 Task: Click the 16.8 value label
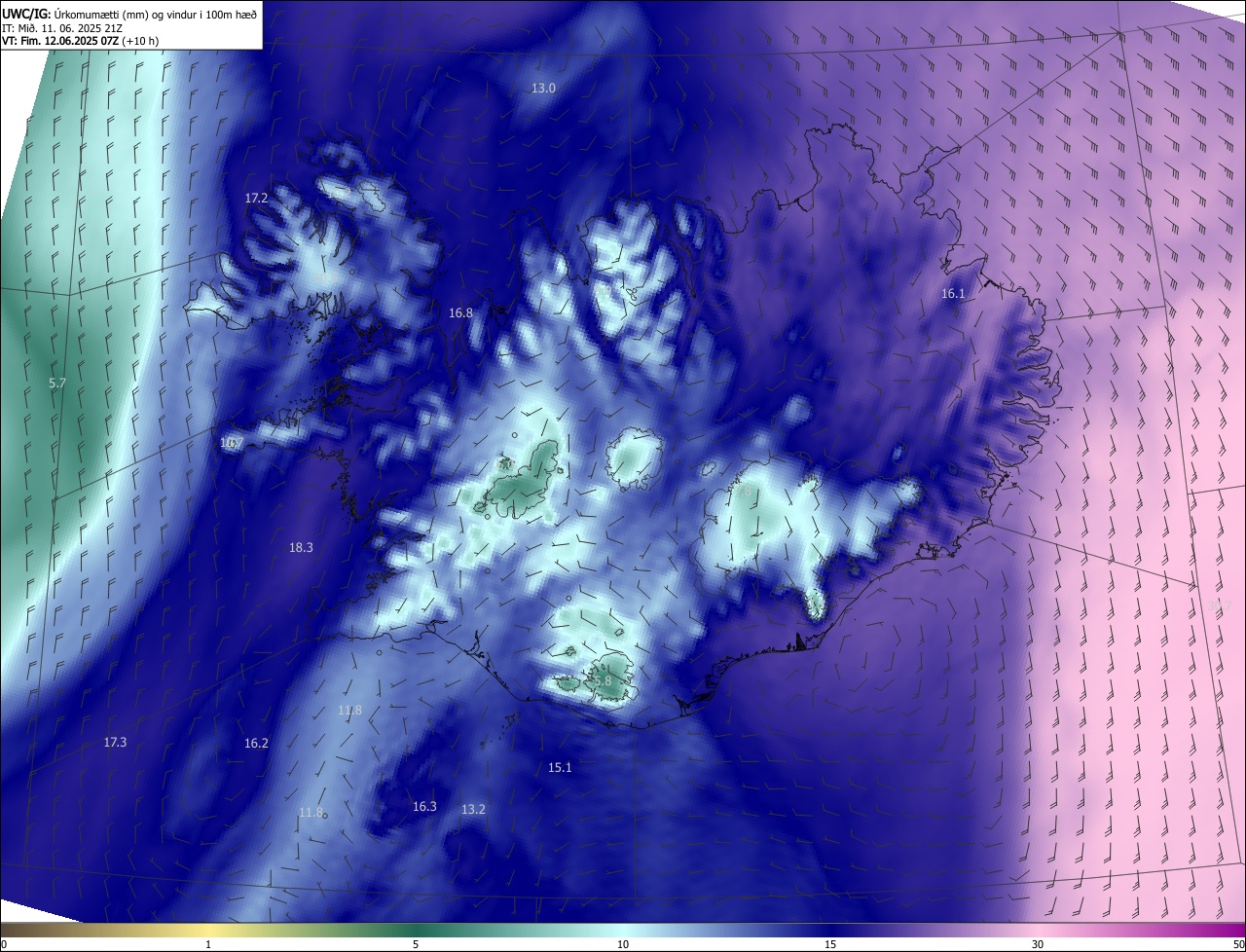point(460,313)
